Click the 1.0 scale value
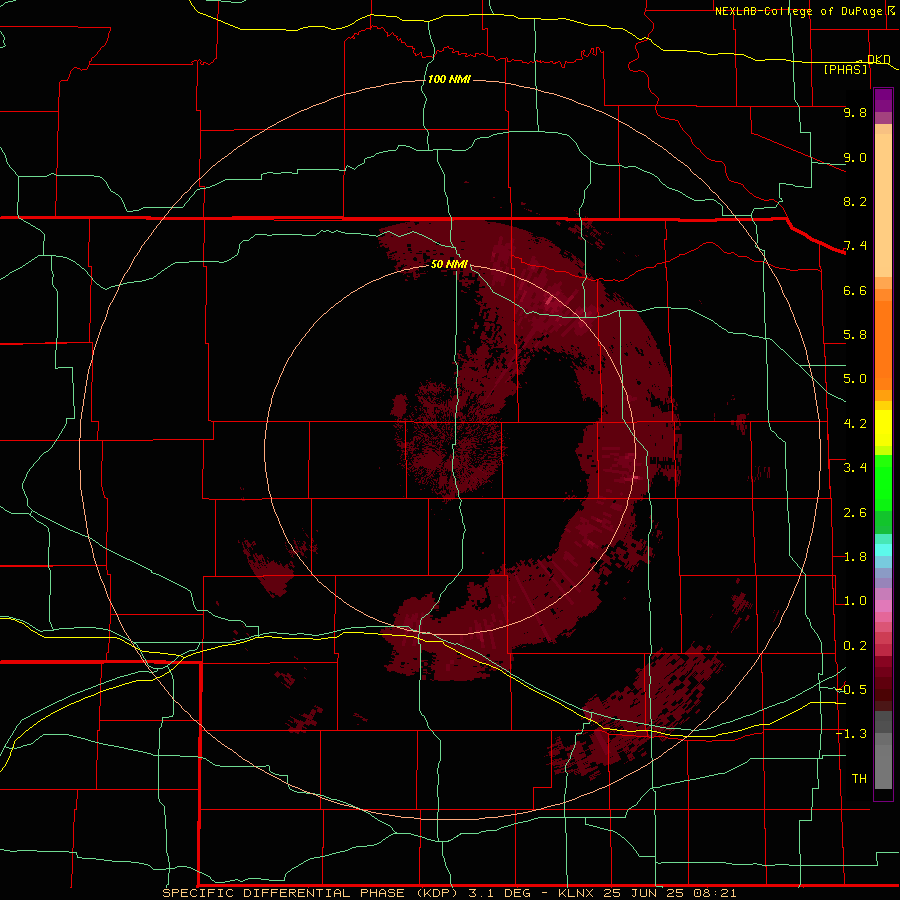Screen dimensions: 900x900 click(x=855, y=601)
